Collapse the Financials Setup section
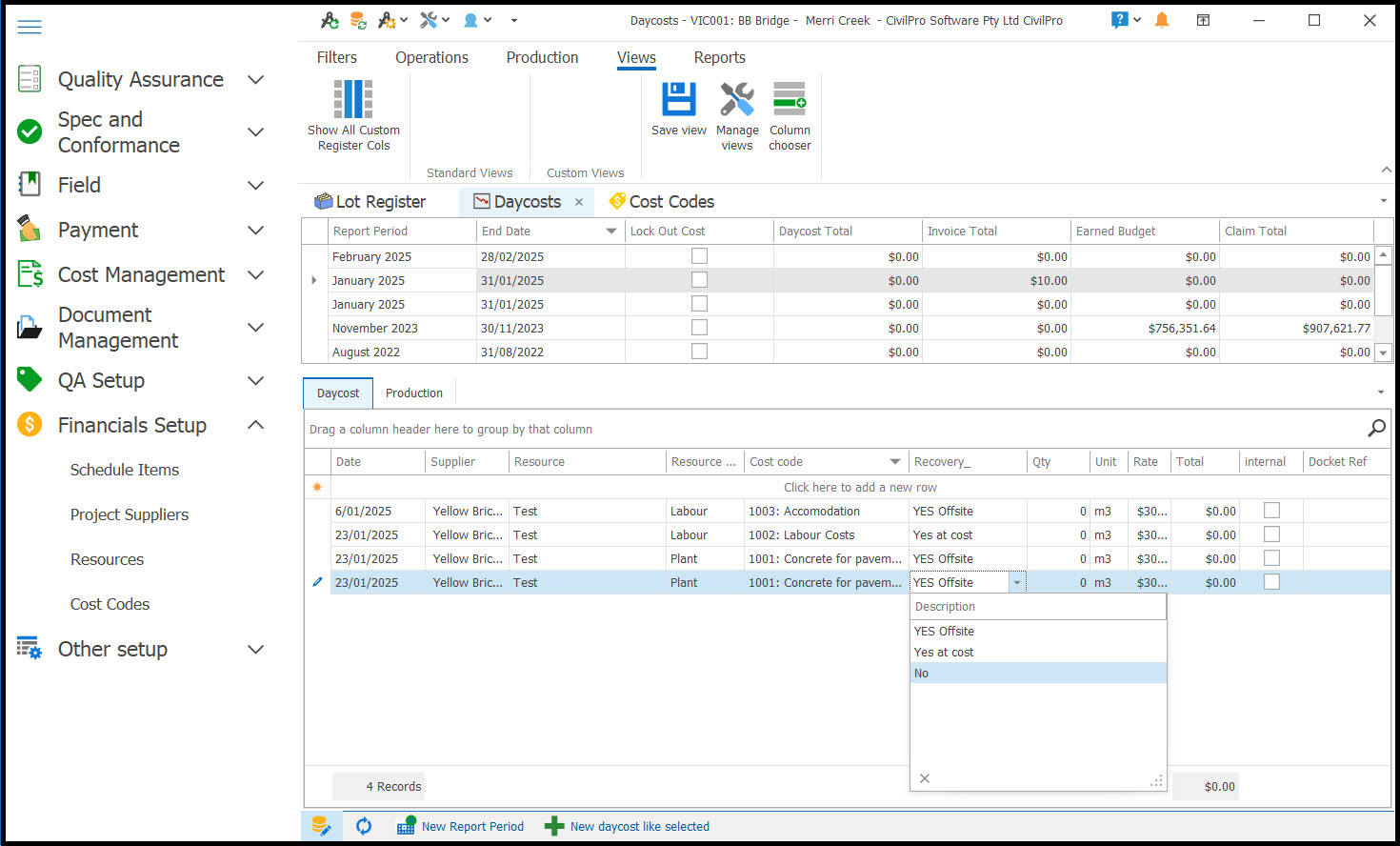This screenshot has height=846, width=1400. 255,425
